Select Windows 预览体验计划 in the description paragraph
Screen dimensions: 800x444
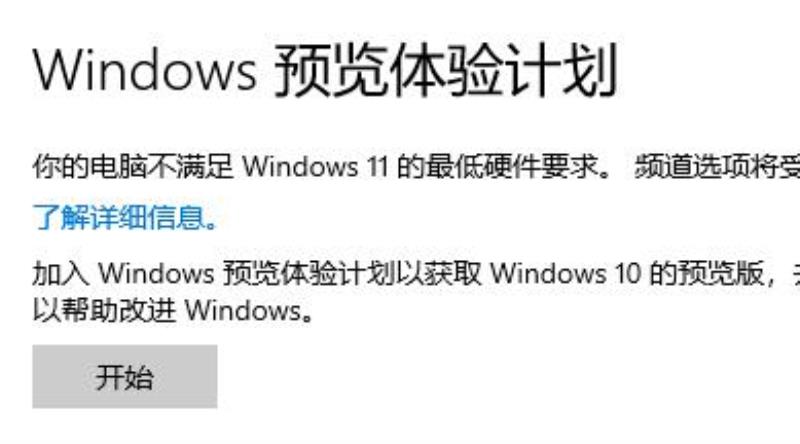click(247, 273)
